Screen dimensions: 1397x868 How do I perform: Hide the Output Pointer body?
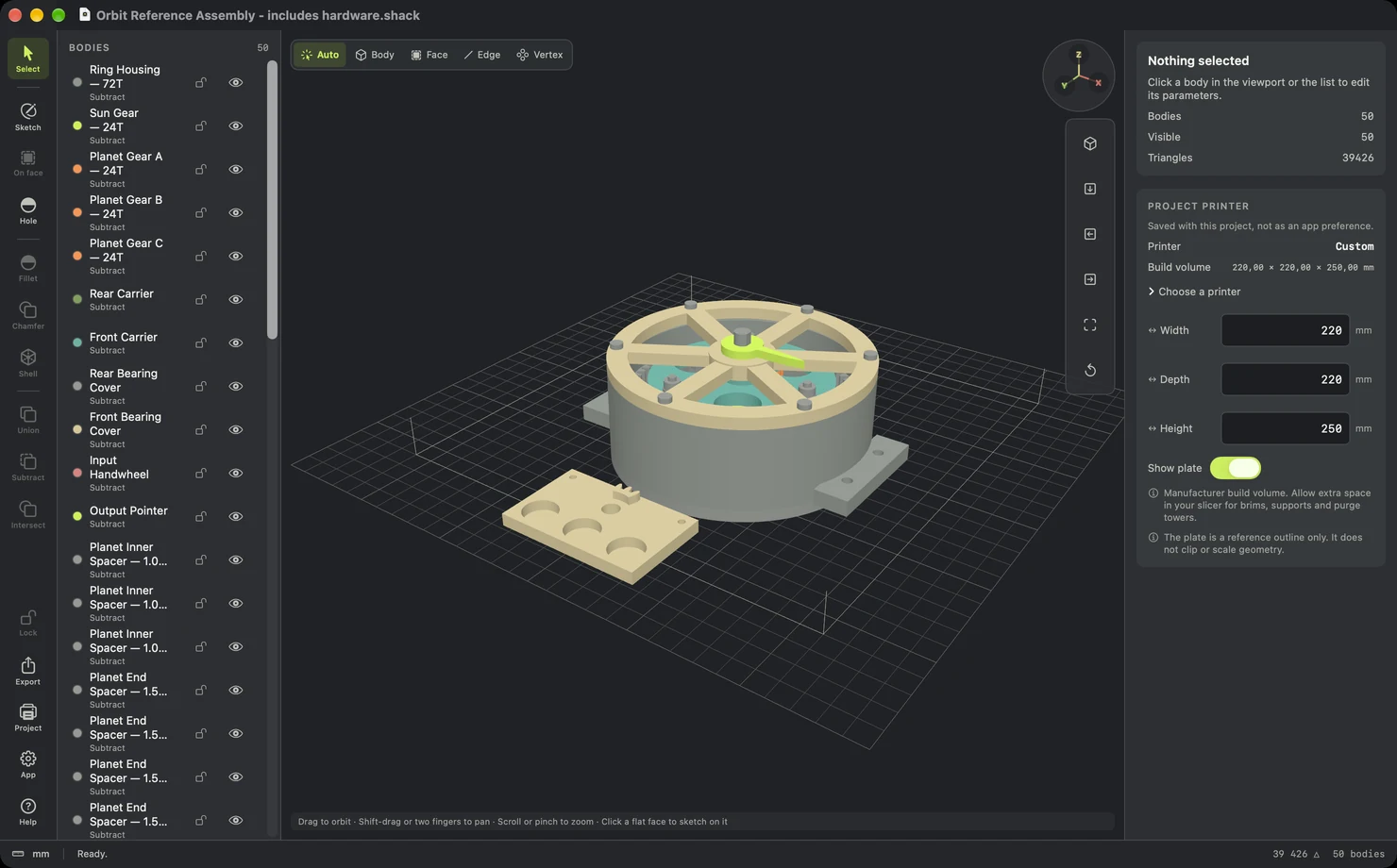[236, 517]
